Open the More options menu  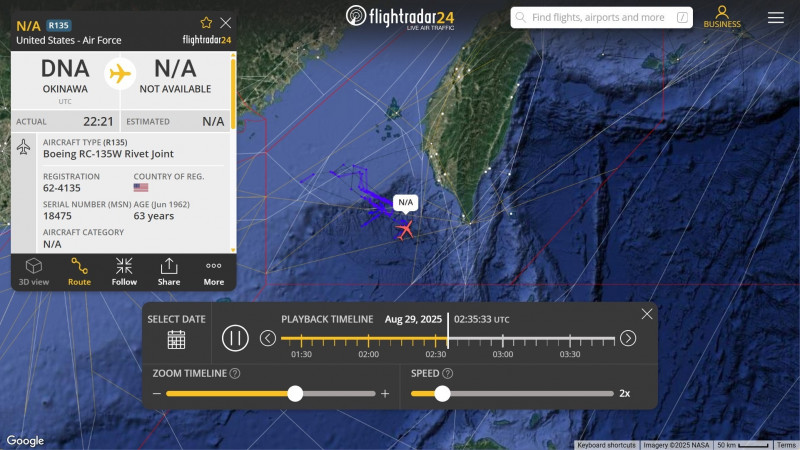point(214,272)
